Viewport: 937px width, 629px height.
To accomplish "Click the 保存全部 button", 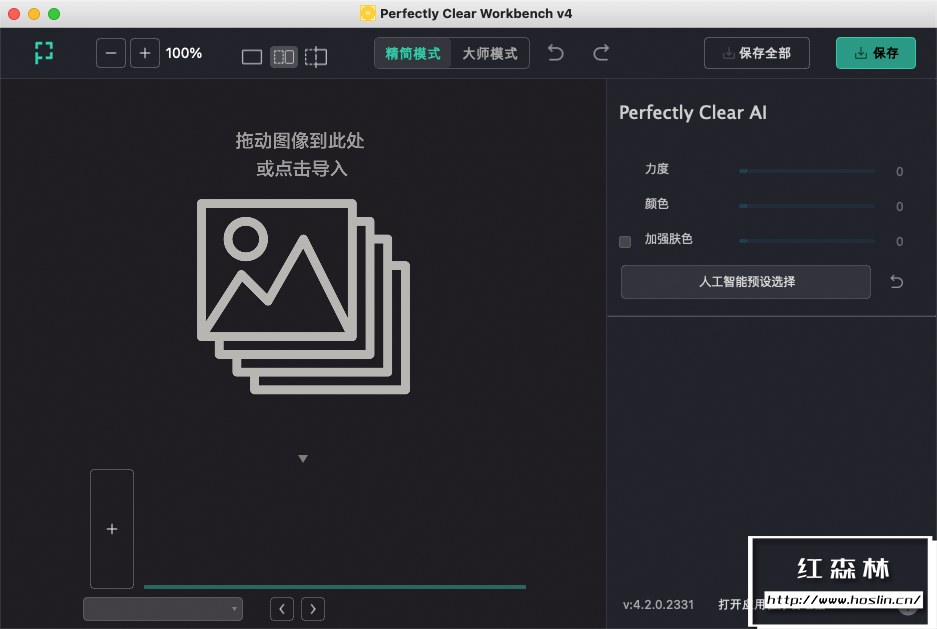I will (757, 53).
